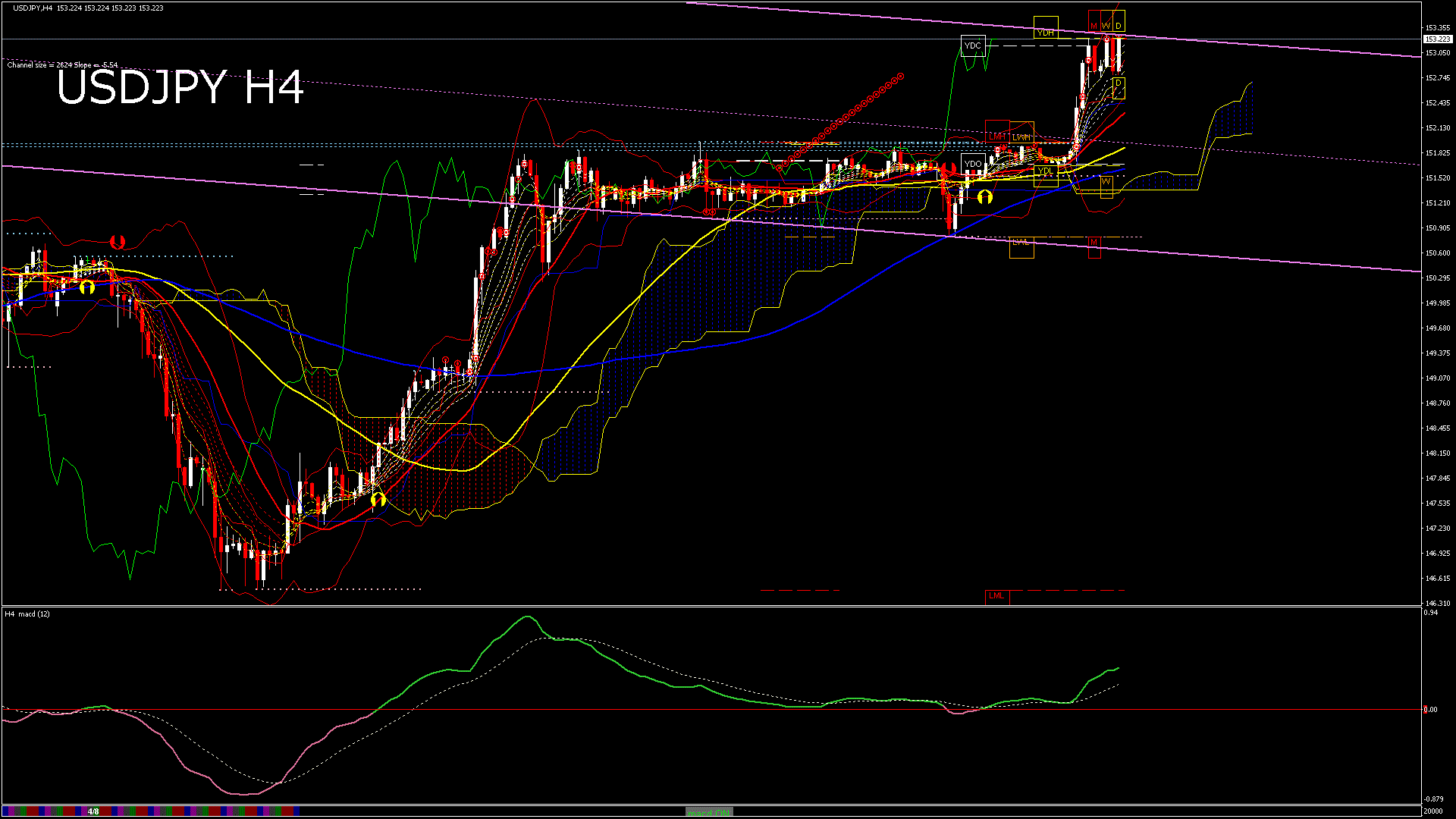Click the 'H4 macd (12)' indicator label
The image size is (1456, 819).
tap(27, 613)
